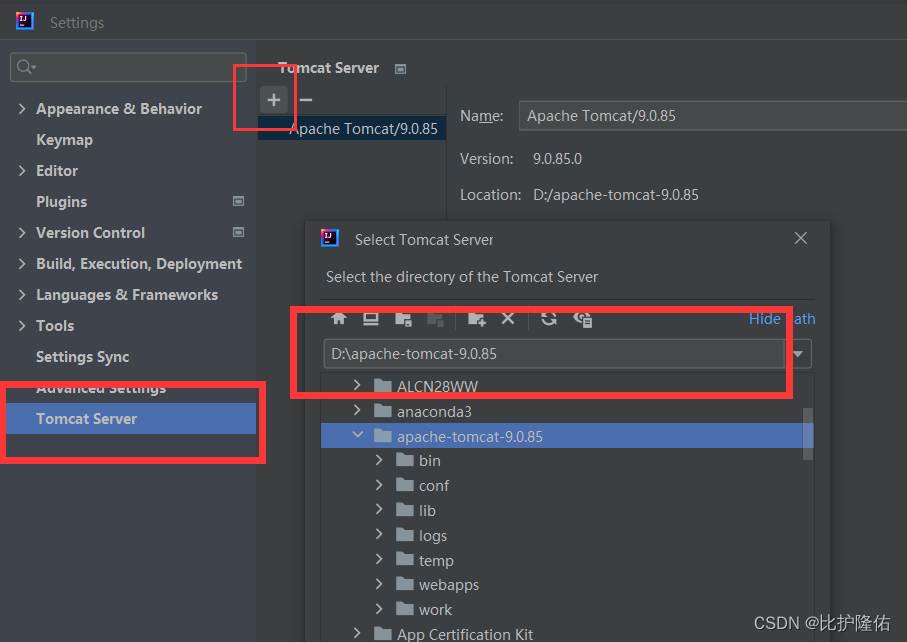
Task: Click the minus button to remove server
Action: 306,100
